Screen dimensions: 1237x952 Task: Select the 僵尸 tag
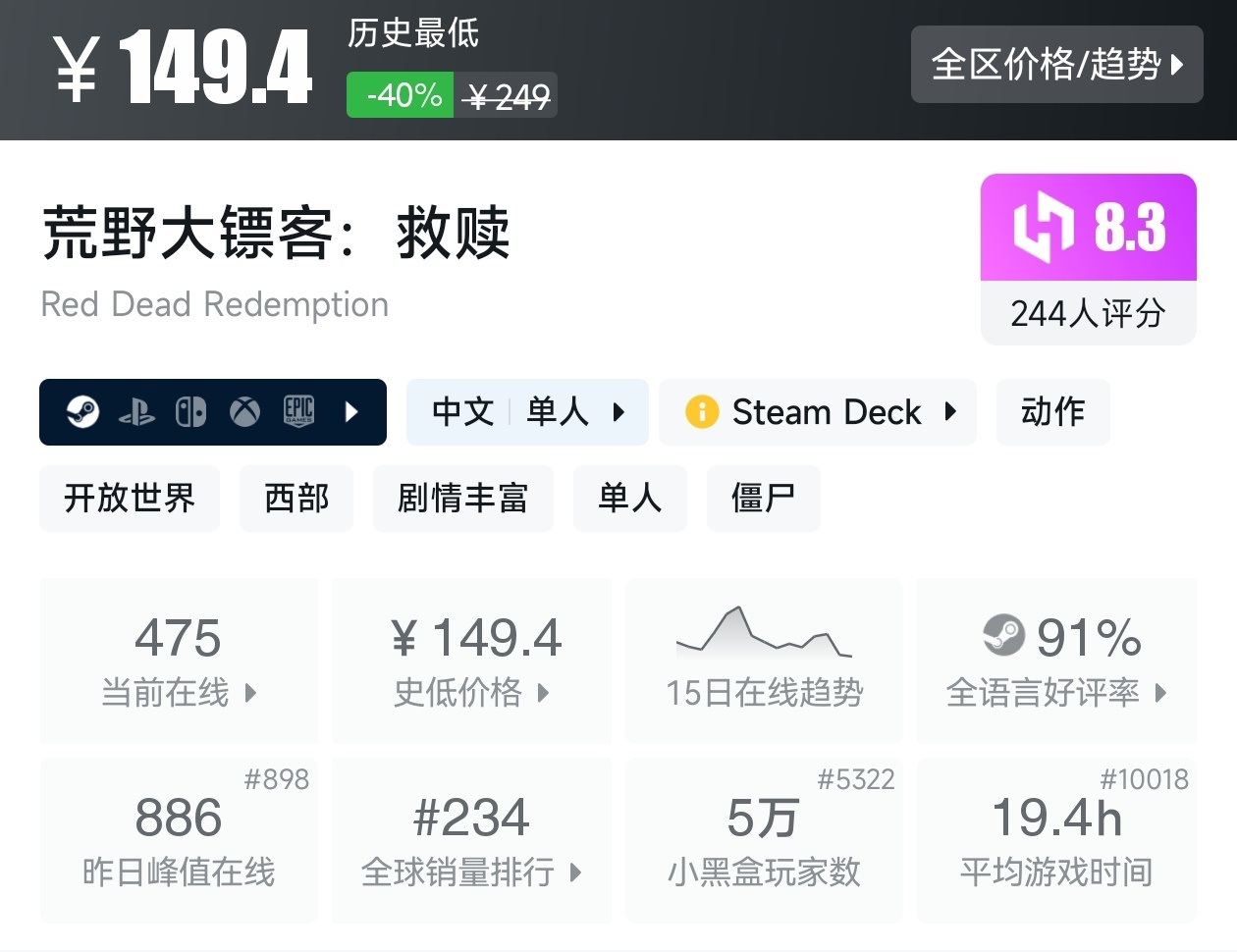click(x=763, y=499)
